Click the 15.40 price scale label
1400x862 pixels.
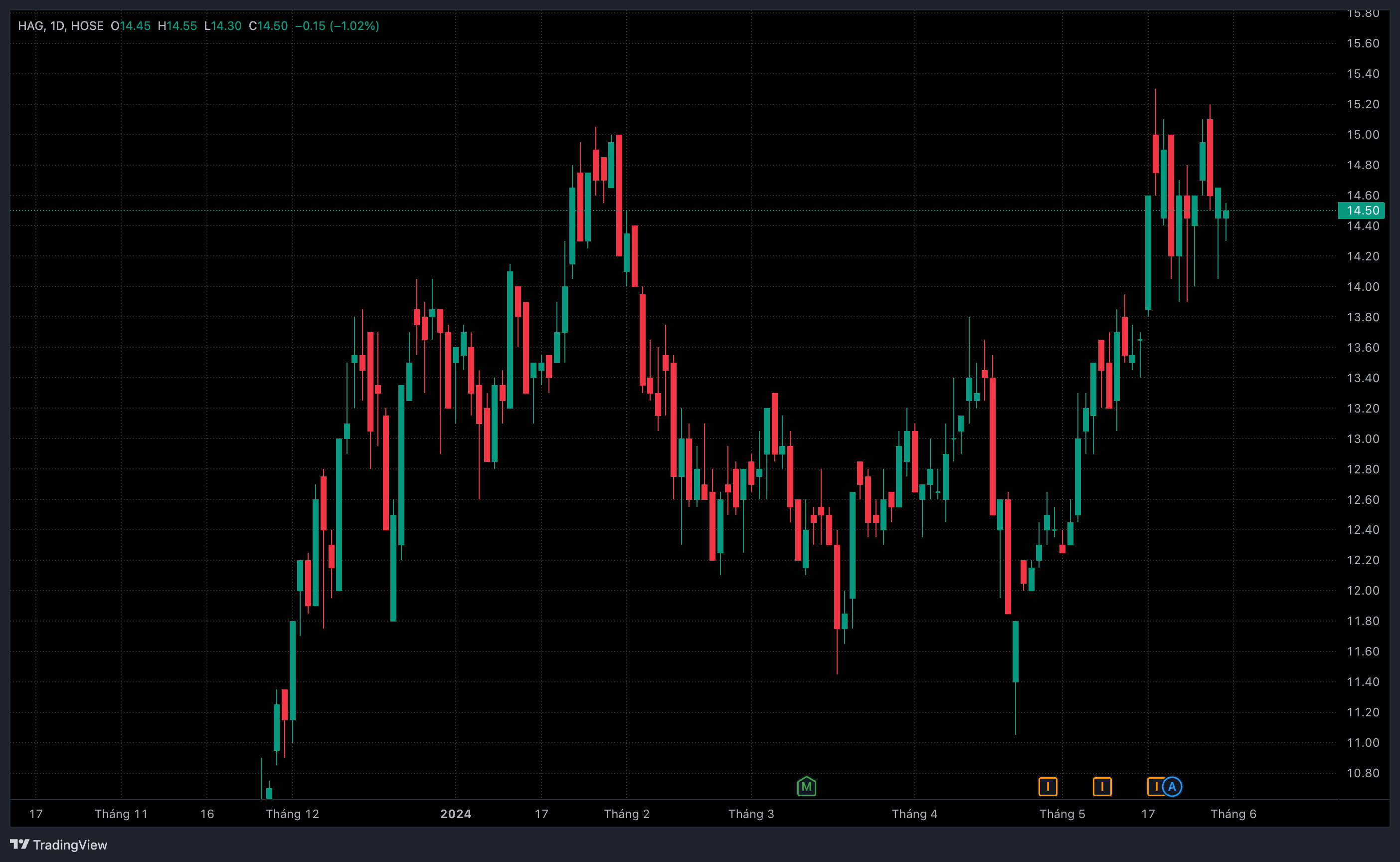[x=1363, y=73]
